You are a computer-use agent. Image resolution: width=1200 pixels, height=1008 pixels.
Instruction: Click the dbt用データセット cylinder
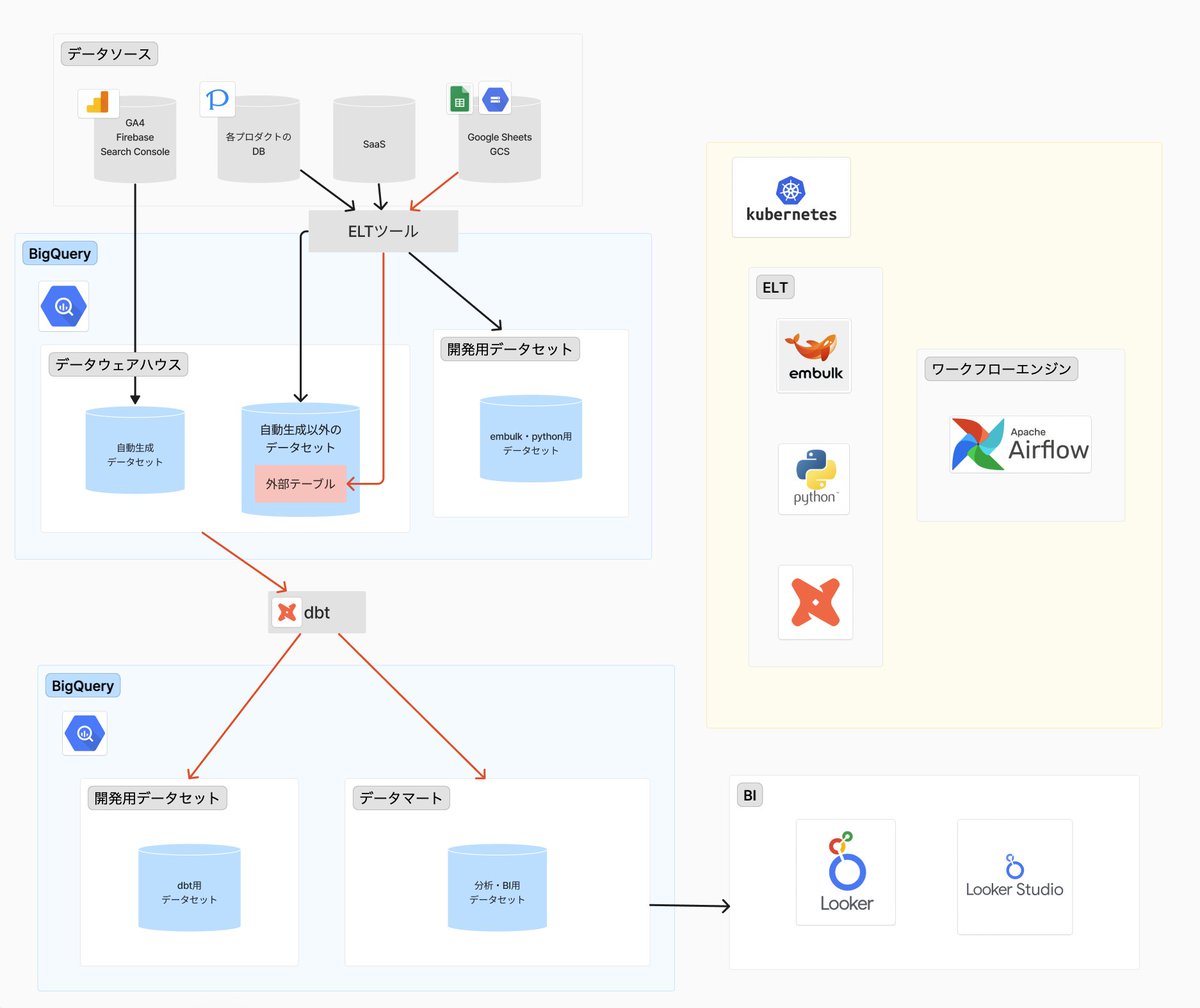pyautogui.click(x=189, y=888)
